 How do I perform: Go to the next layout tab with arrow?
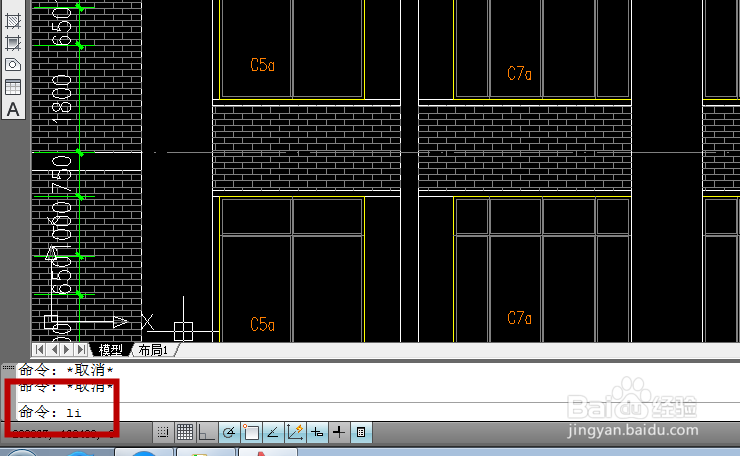[x=67, y=350]
